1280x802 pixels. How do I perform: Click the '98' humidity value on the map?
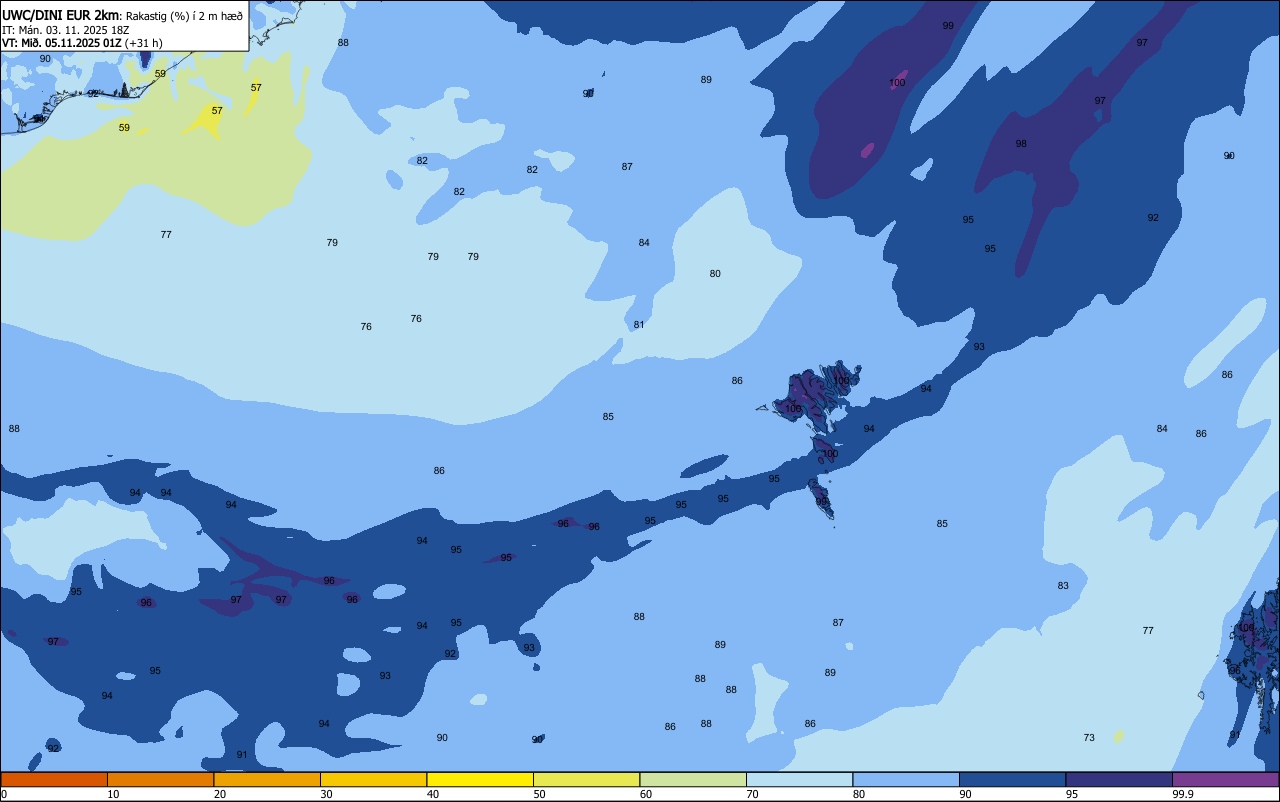point(1021,144)
